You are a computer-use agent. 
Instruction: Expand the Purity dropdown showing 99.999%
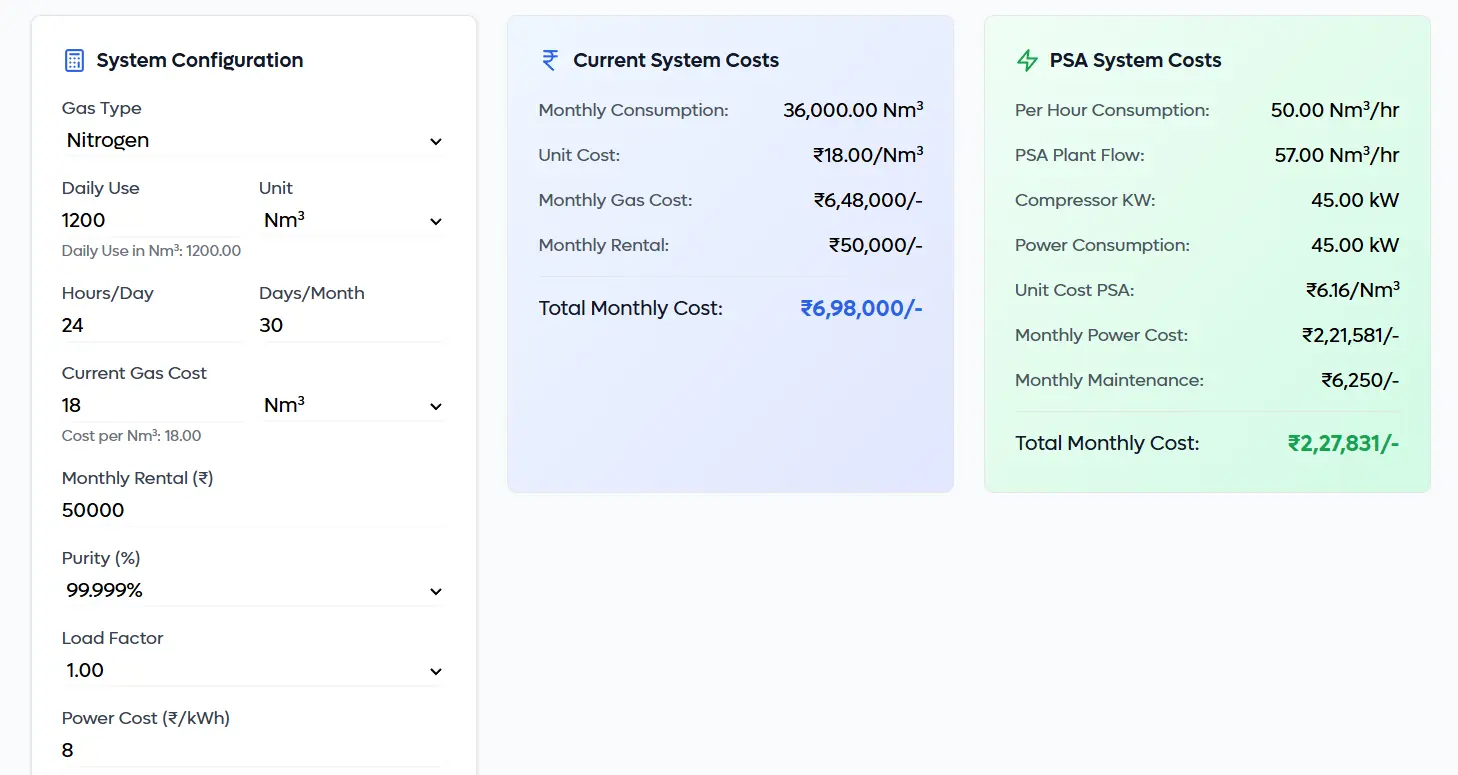pyautogui.click(x=254, y=591)
